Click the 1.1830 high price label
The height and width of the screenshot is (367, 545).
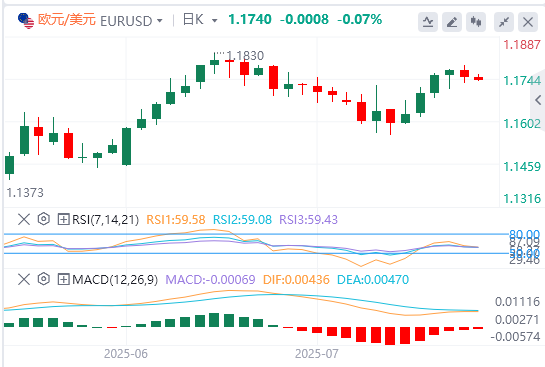pyautogui.click(x=245, y=56)
